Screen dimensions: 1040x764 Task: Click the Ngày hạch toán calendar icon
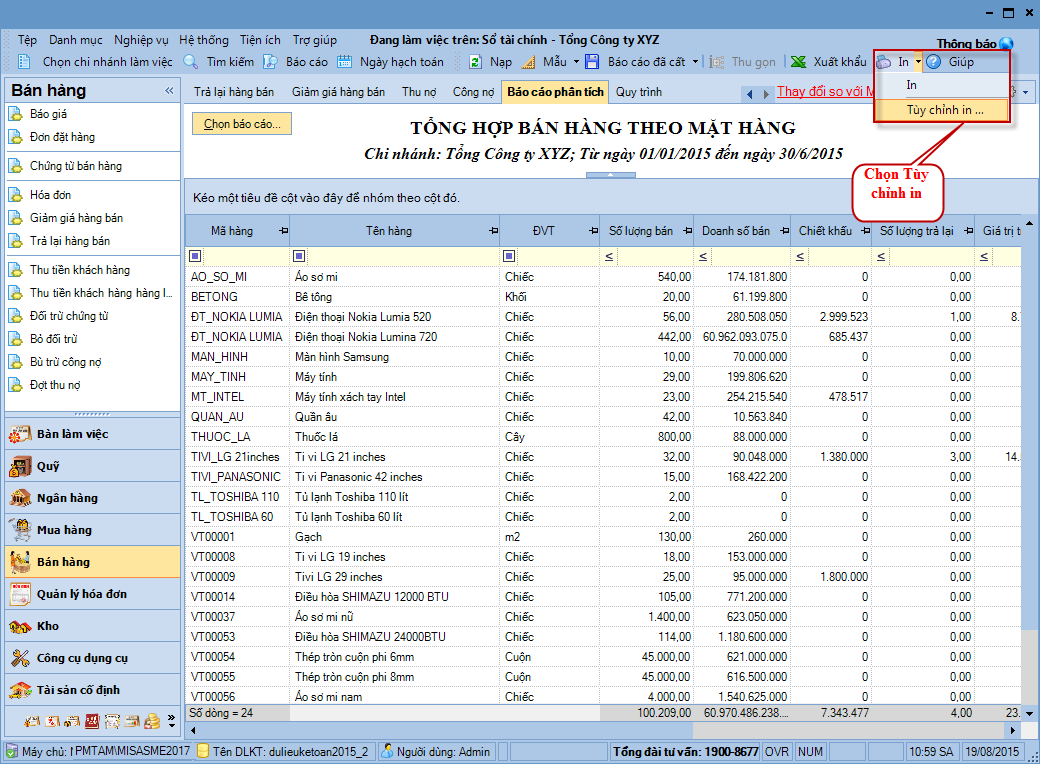344,62
